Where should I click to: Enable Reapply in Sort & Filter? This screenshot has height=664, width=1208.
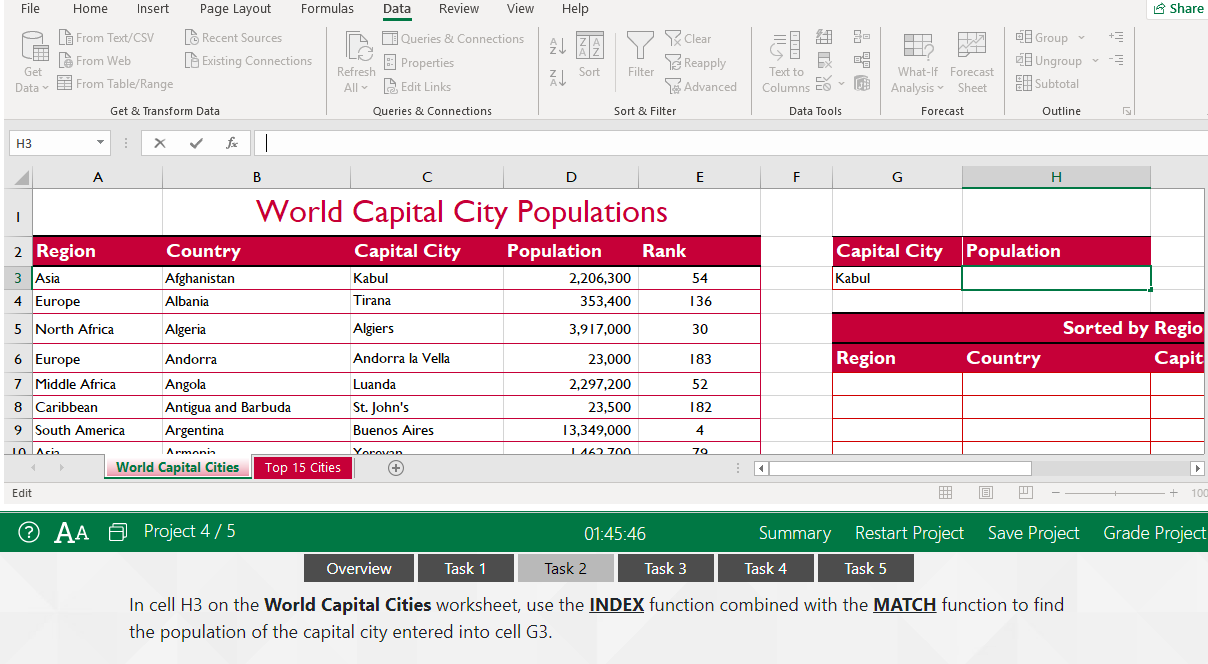point(696,62)
